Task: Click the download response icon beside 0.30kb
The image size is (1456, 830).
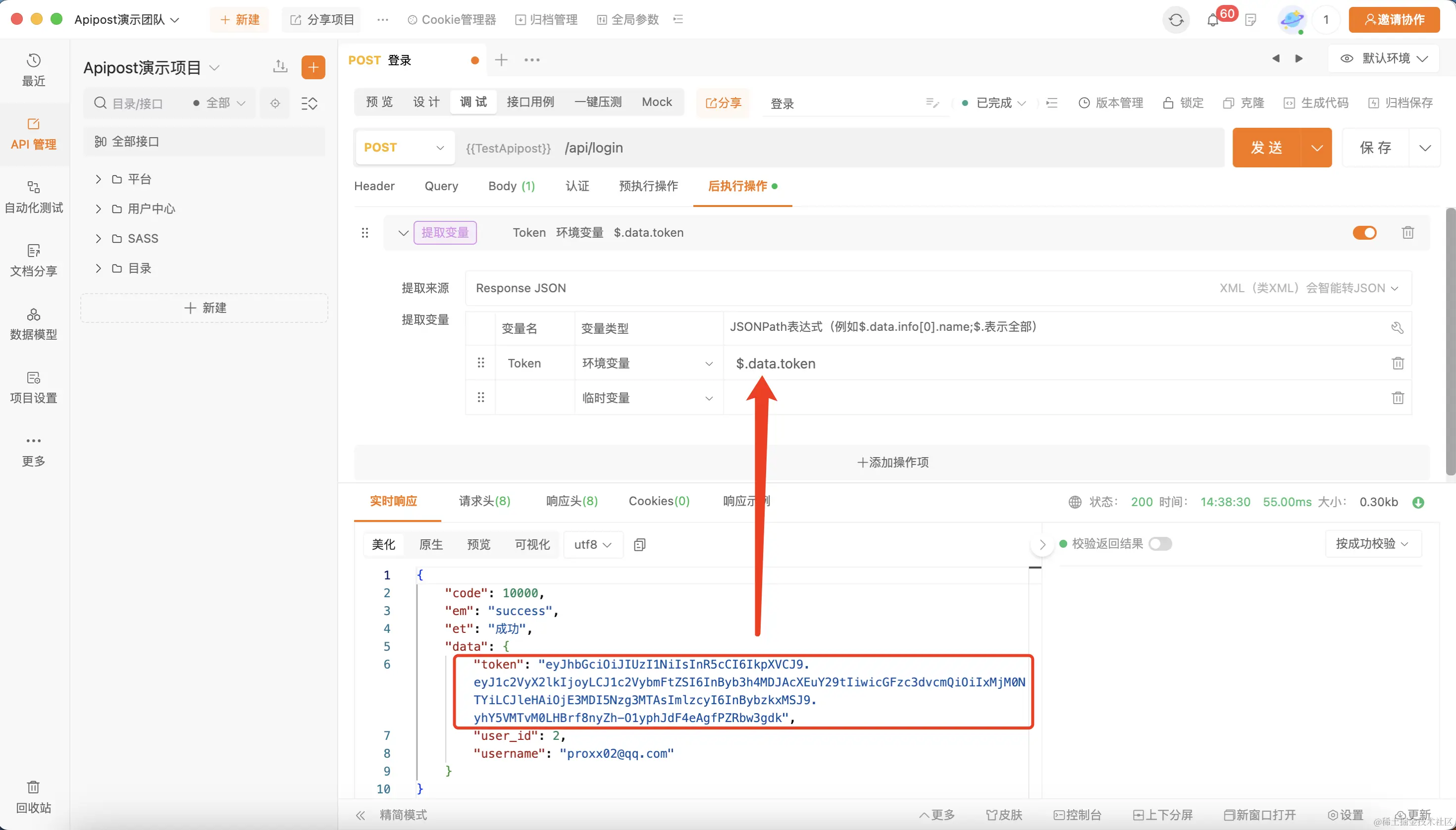Action: click(1418, 502)
